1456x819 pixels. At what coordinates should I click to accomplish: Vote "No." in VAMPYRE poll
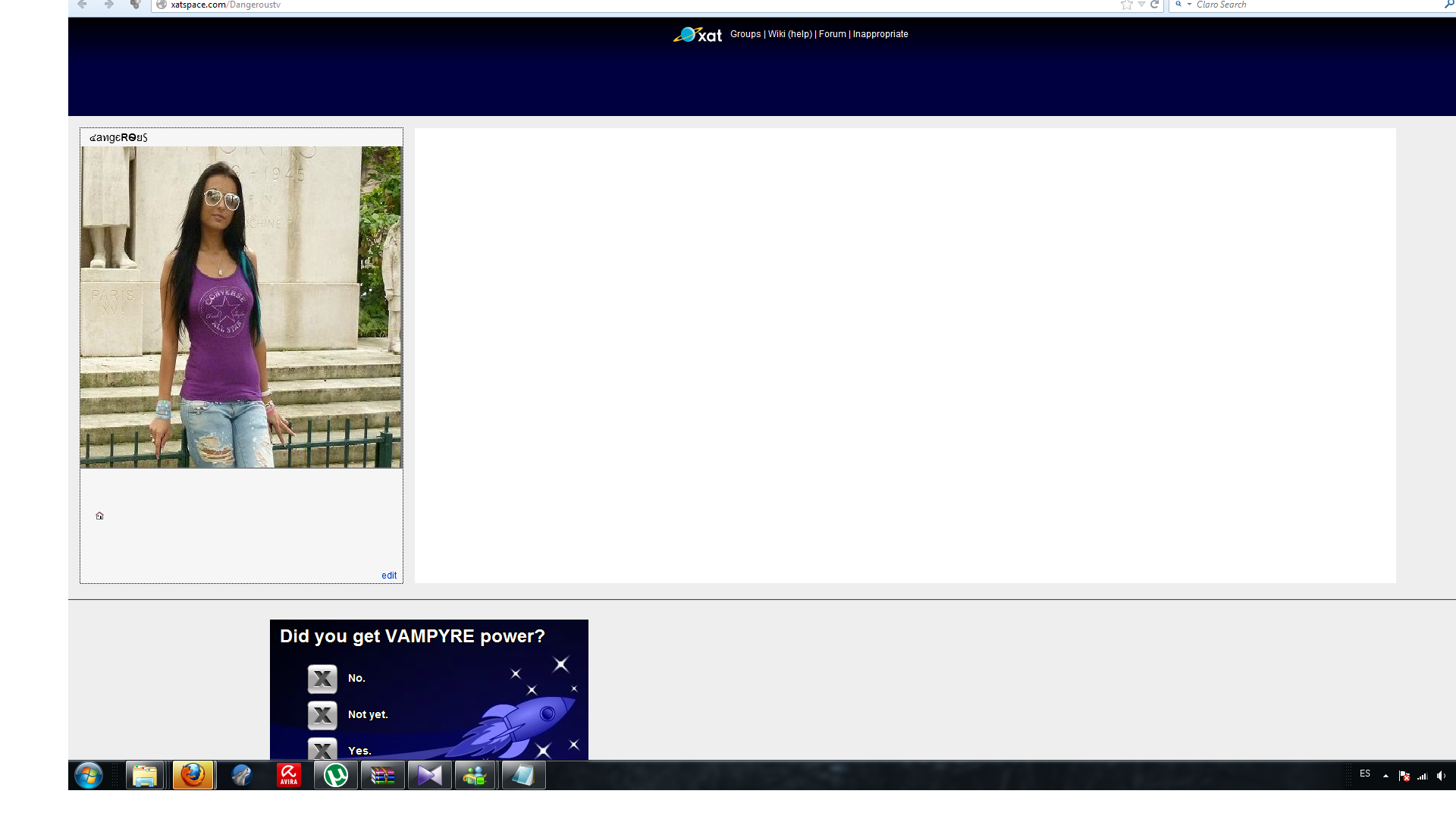pyautogui.click(x=322, y=679)
